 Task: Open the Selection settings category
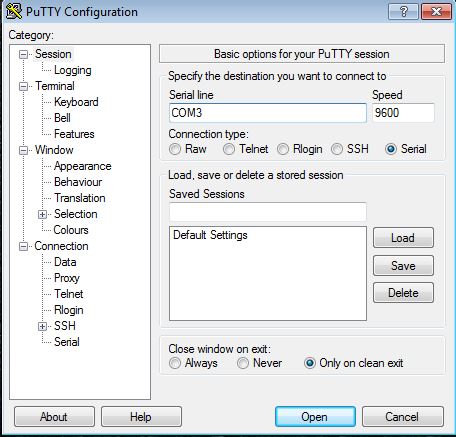[x=76, y=214]
